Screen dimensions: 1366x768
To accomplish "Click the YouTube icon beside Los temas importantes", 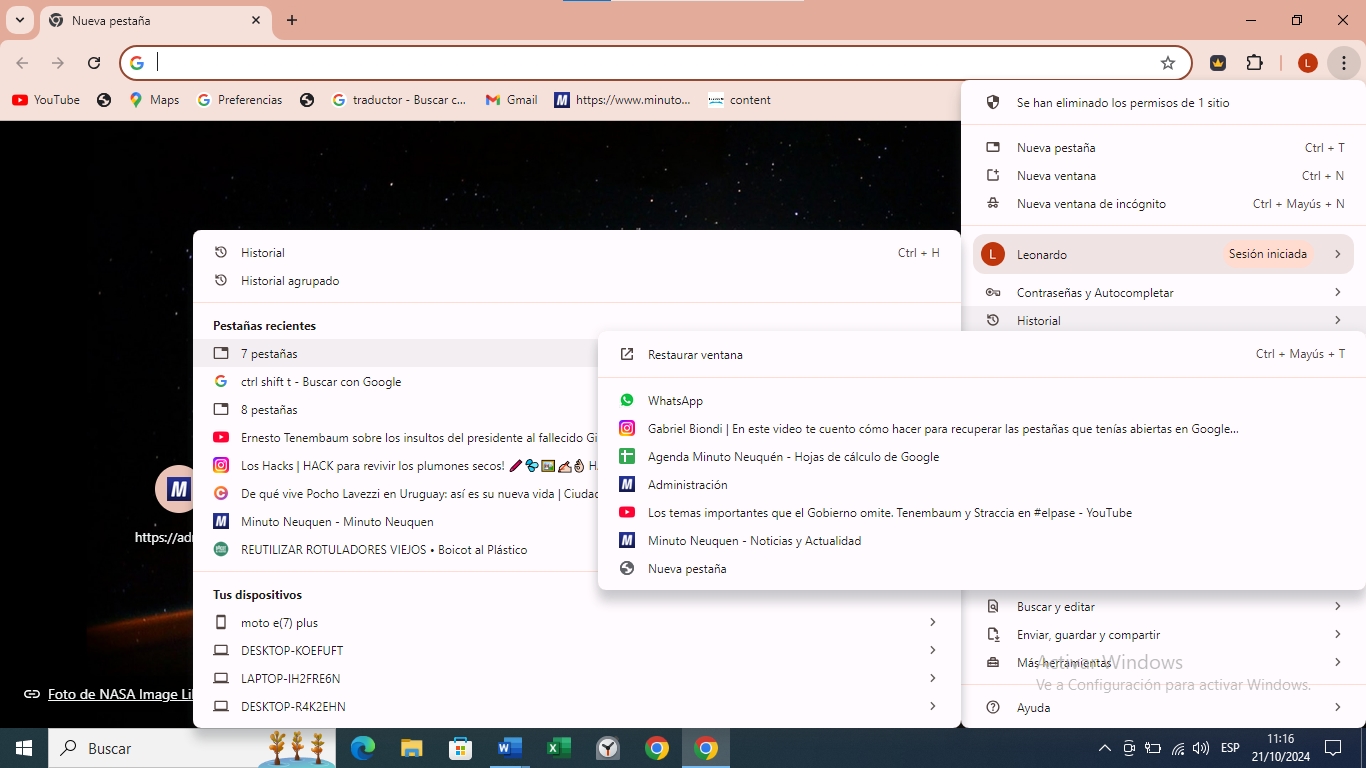I will 627,513.
